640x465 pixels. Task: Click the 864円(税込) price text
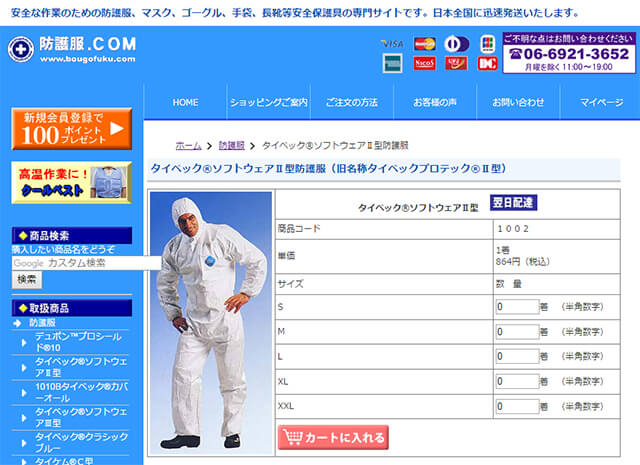point(523,262)
